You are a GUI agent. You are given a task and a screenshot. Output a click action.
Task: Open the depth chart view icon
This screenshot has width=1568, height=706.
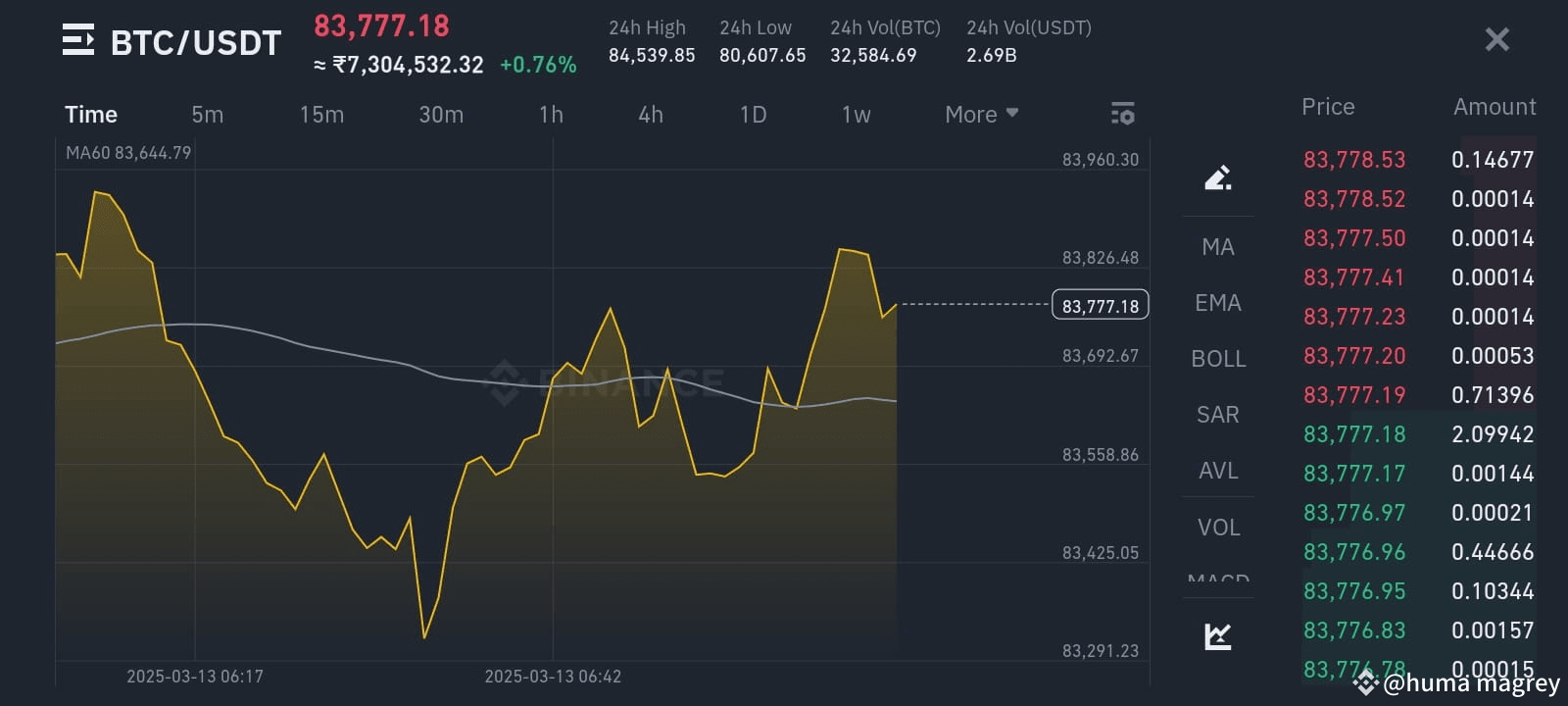click(1217, 635)
